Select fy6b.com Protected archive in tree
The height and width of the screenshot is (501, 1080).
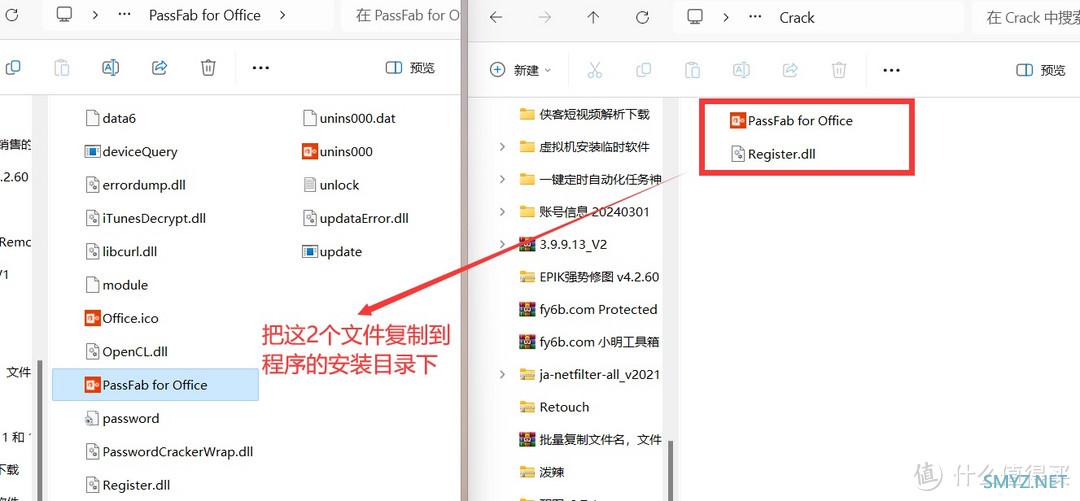[588, 309]
